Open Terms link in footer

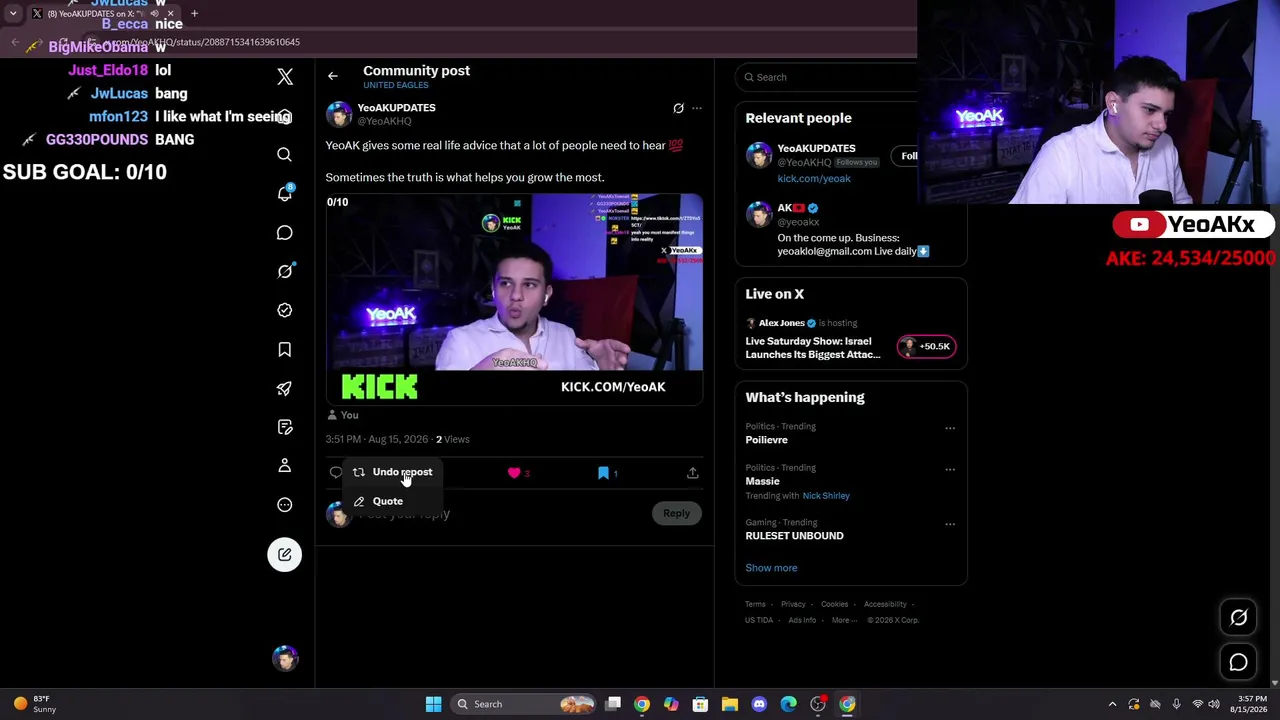[x=755, y=604]
